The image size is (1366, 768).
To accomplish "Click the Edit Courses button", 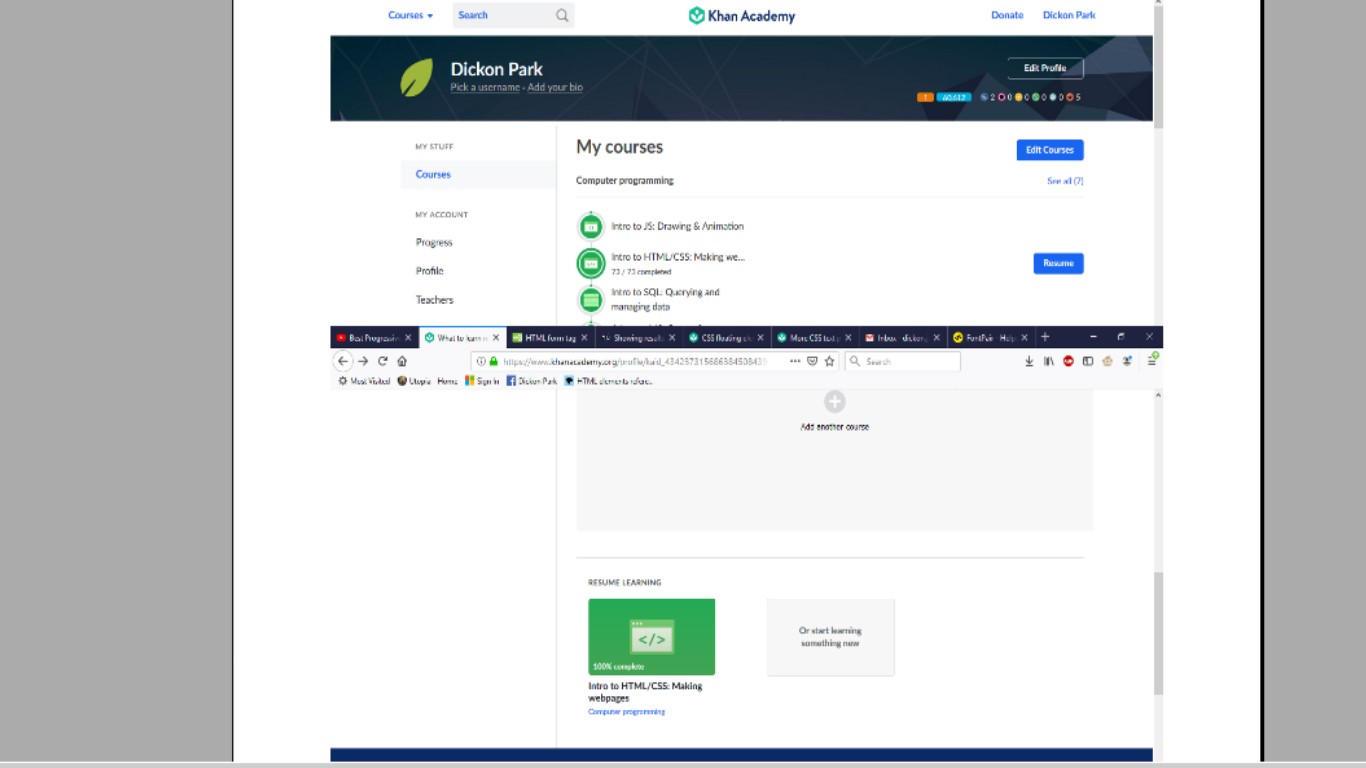I will pyautogui.click(x=1050, y=150).
